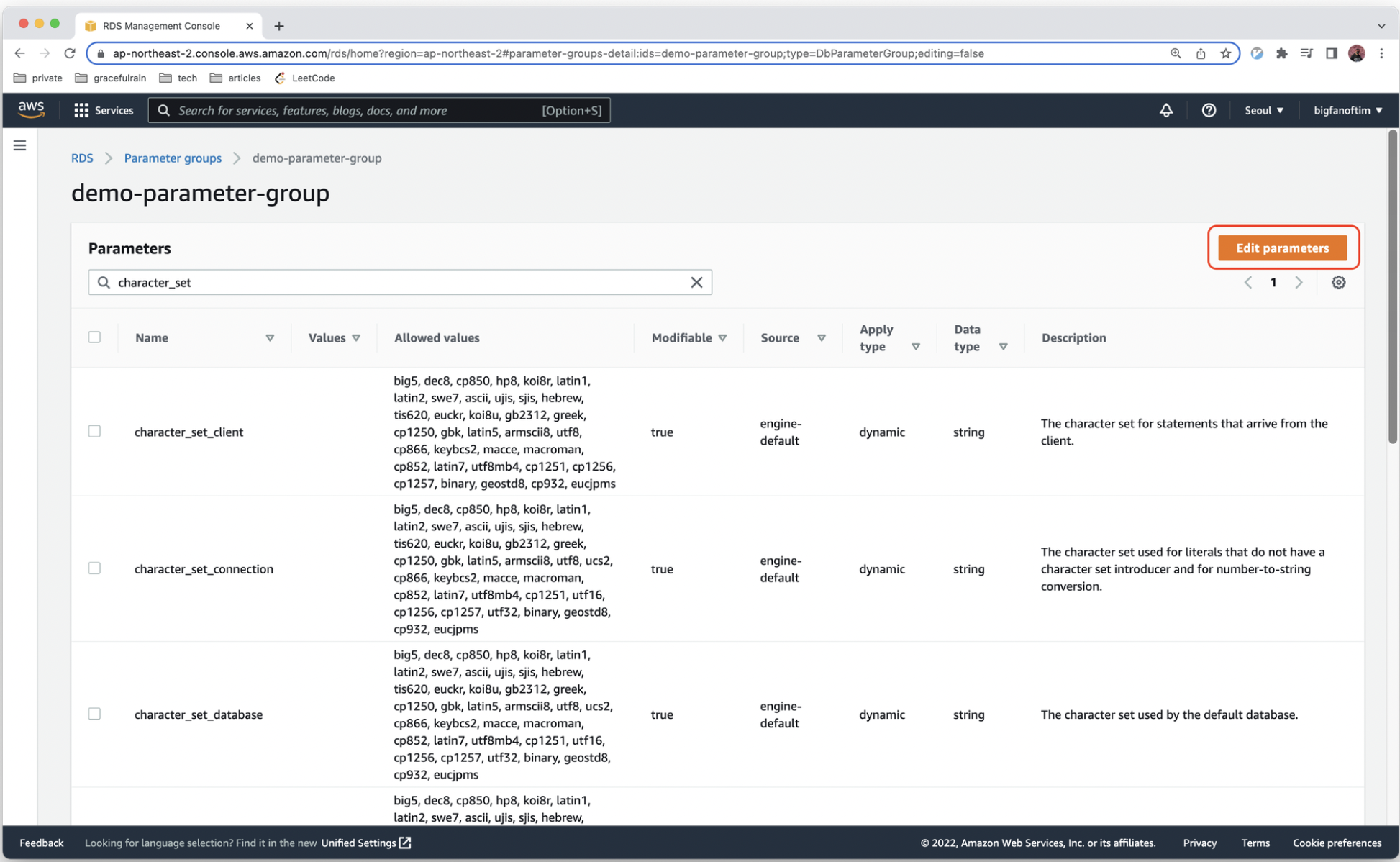The image size is (1400, 862).
Task: Click the Edit parameters button
Action: [1282, 248]
